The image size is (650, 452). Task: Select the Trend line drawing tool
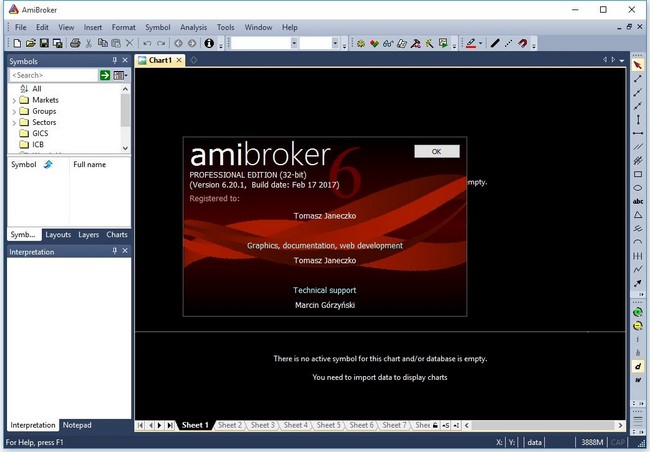point(638,79)
